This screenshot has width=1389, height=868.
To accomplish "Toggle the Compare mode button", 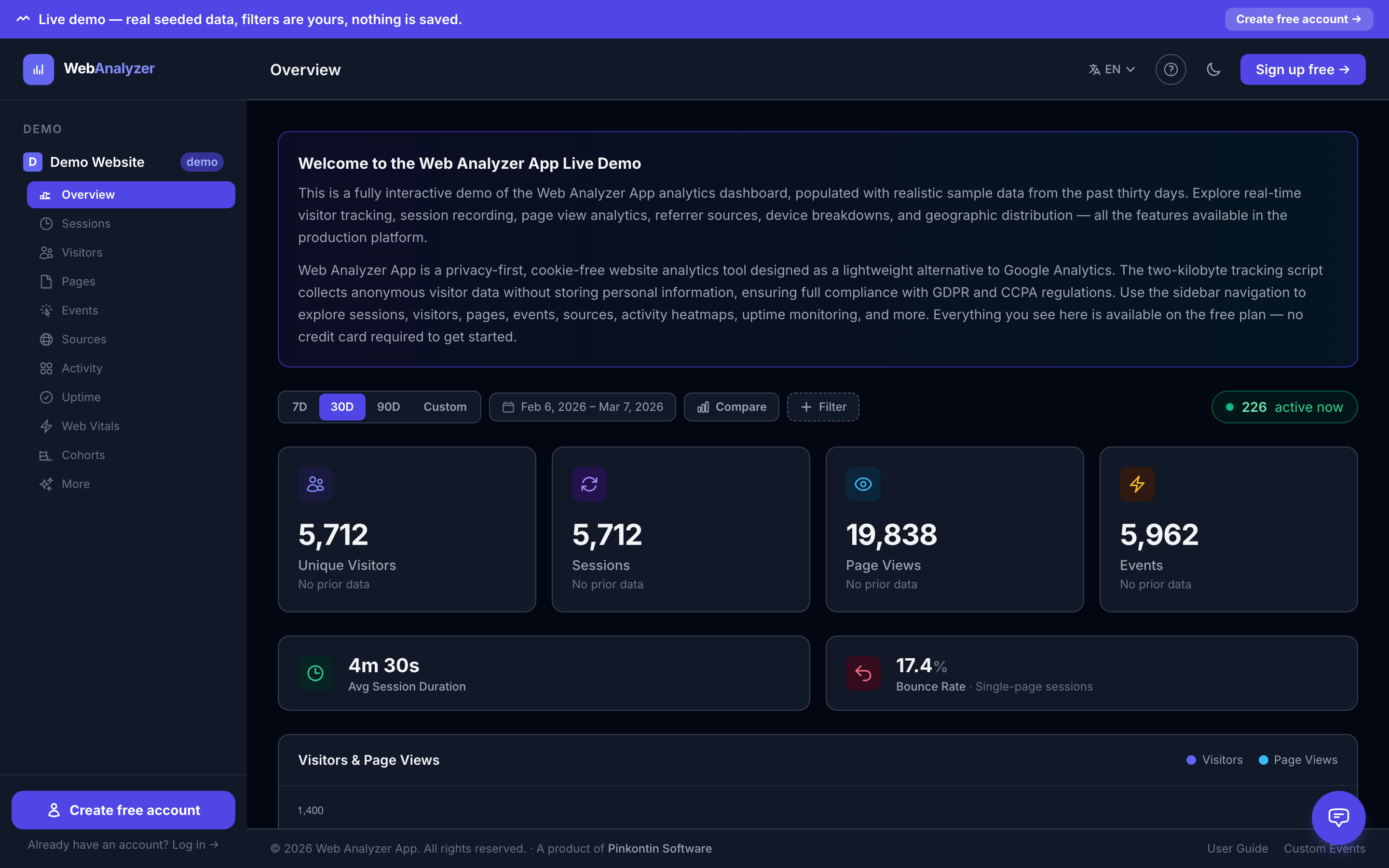I will click(x=731, y=407).
